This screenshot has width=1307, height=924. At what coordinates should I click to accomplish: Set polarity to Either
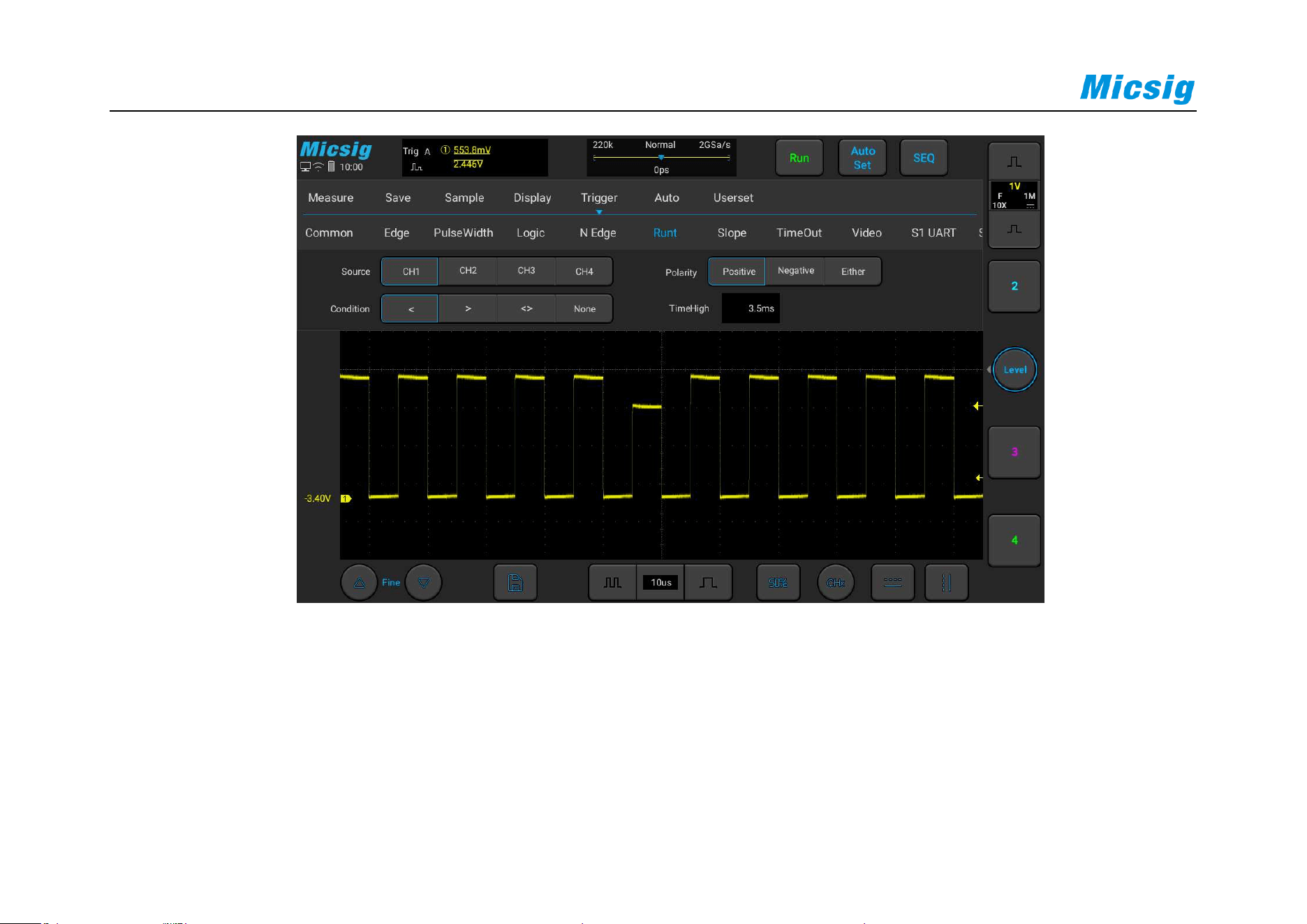coord(852,271)
